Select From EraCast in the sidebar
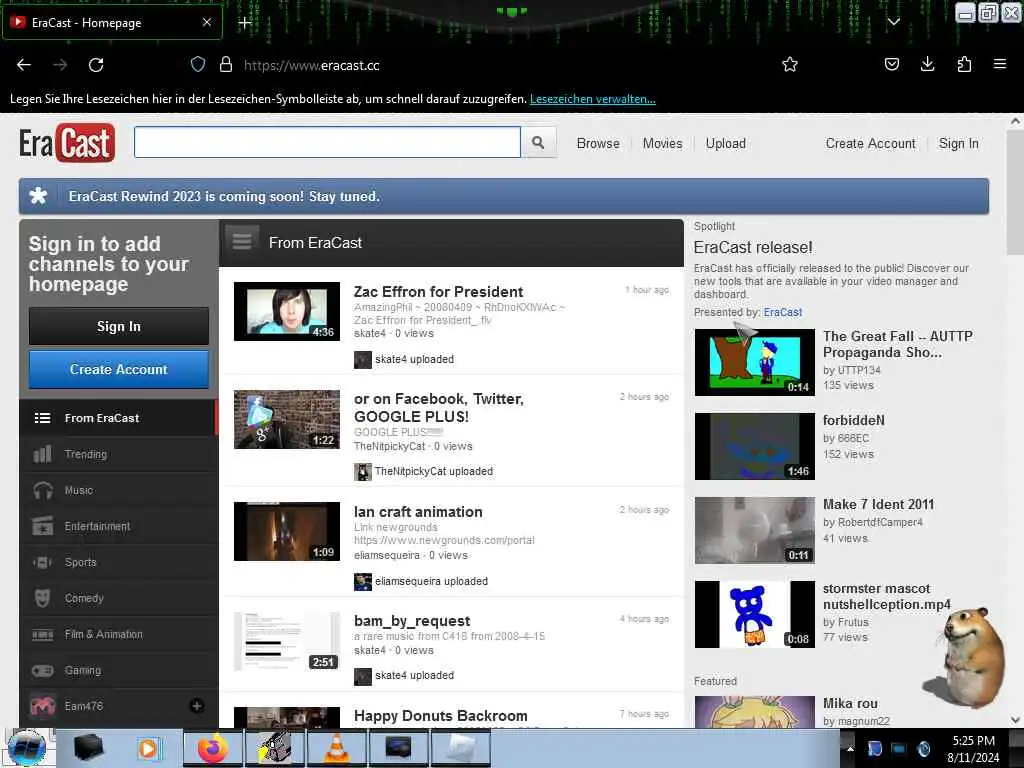1024x768 pixels. [119, 418]
